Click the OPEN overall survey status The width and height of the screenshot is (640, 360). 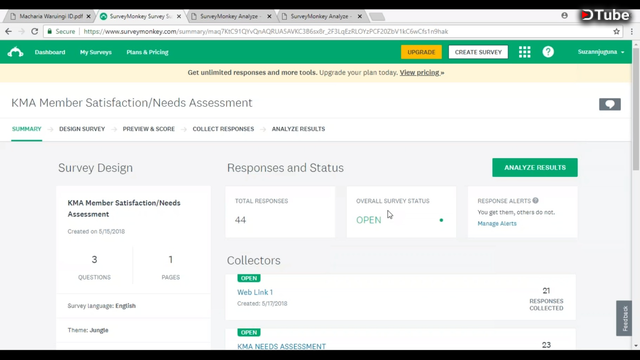(x=369, y=220)
